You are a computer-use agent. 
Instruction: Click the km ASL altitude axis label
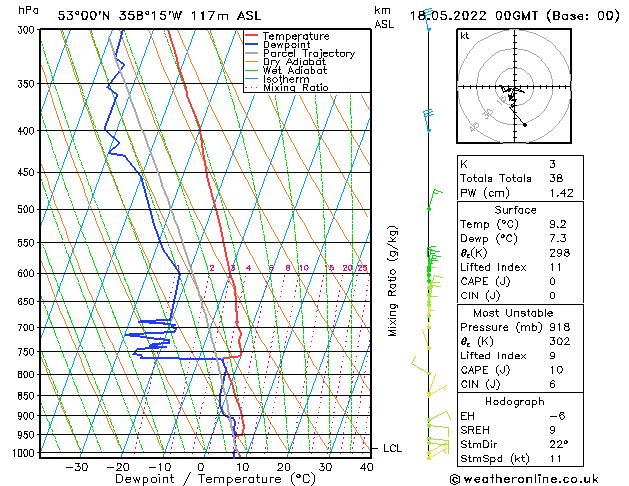pyautogui.click(x=384, y=17)
